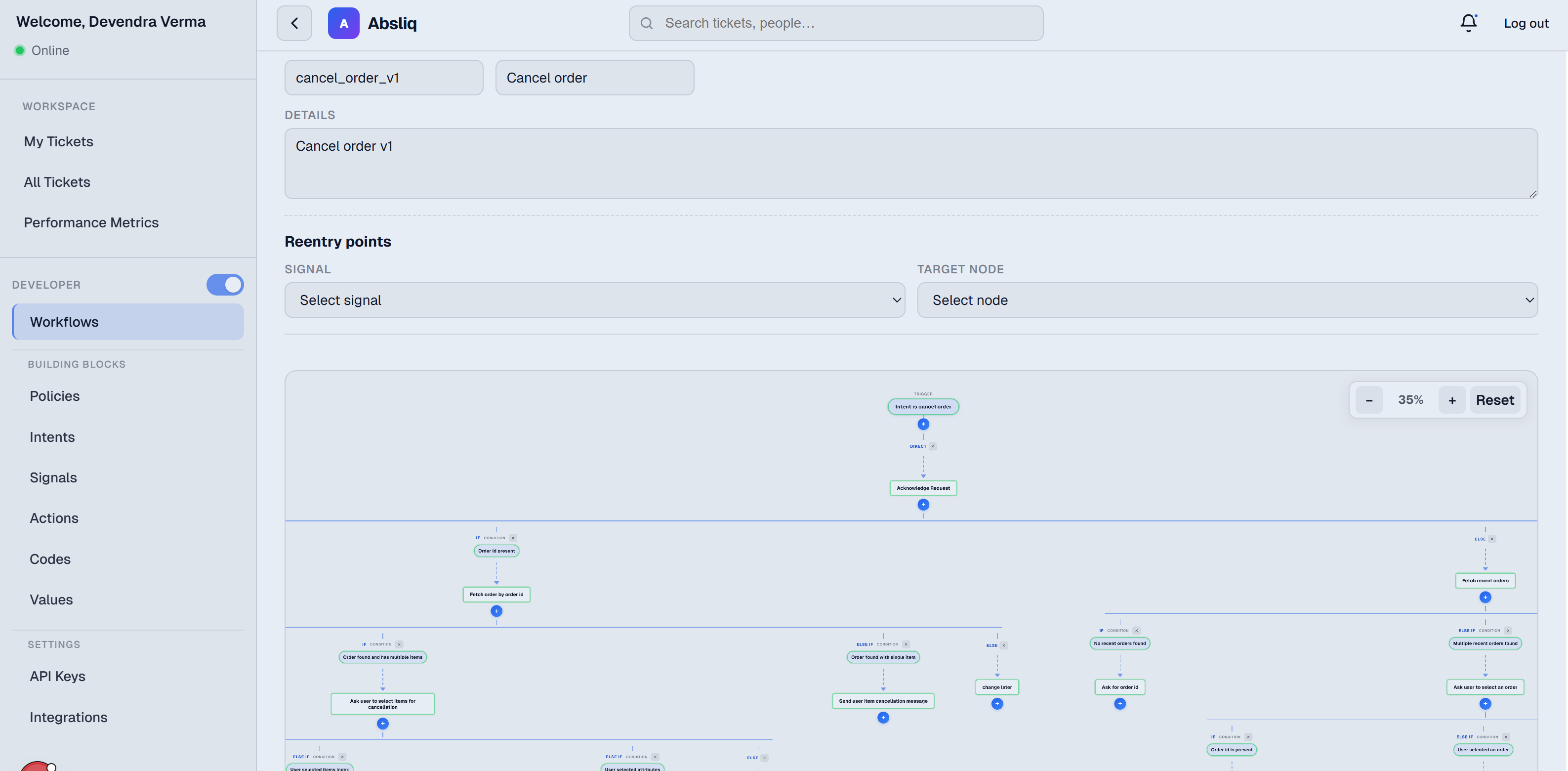
Task: Zoom in the workflow canvas
Action: 1452,400
